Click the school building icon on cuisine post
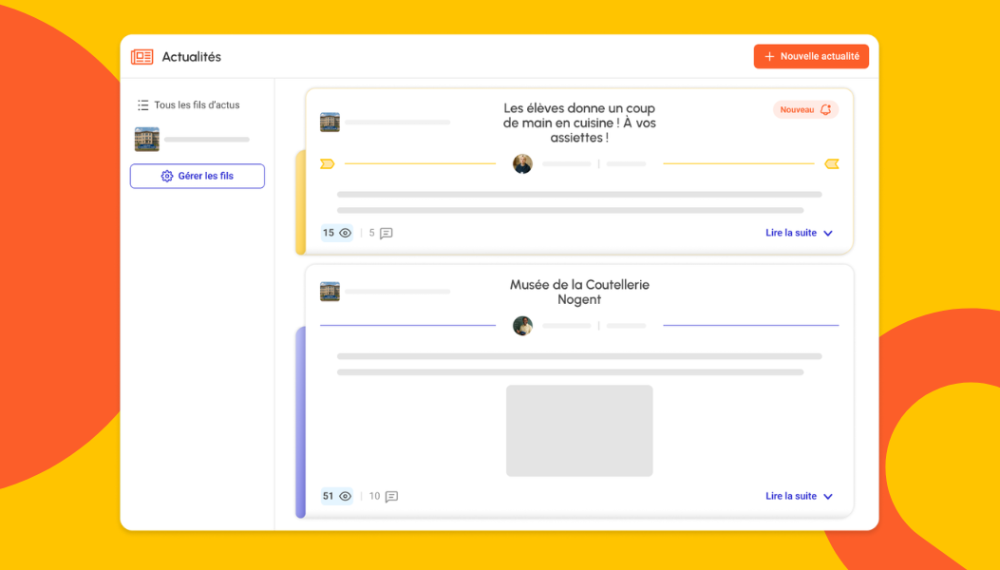The image size is (1000, 570). tap(330, 122)
